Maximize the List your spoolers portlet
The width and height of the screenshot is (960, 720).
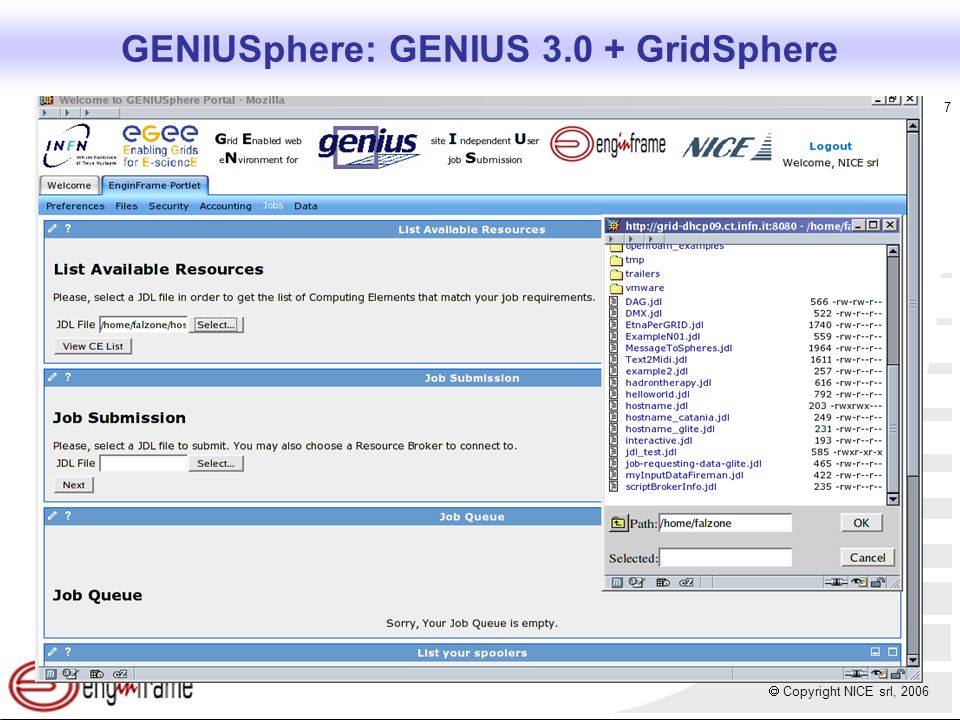[x=893, y=652]
